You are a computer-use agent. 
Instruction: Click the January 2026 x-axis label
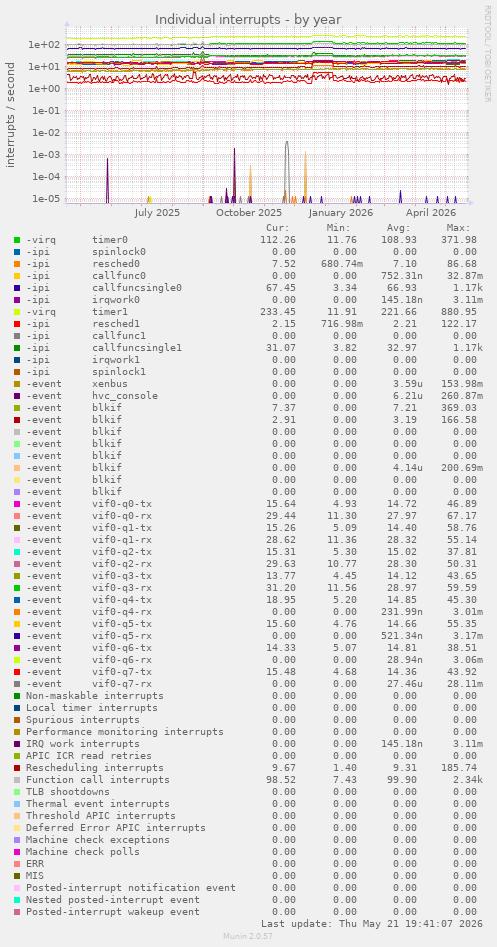pyautogui.click(x=341, y=213)
